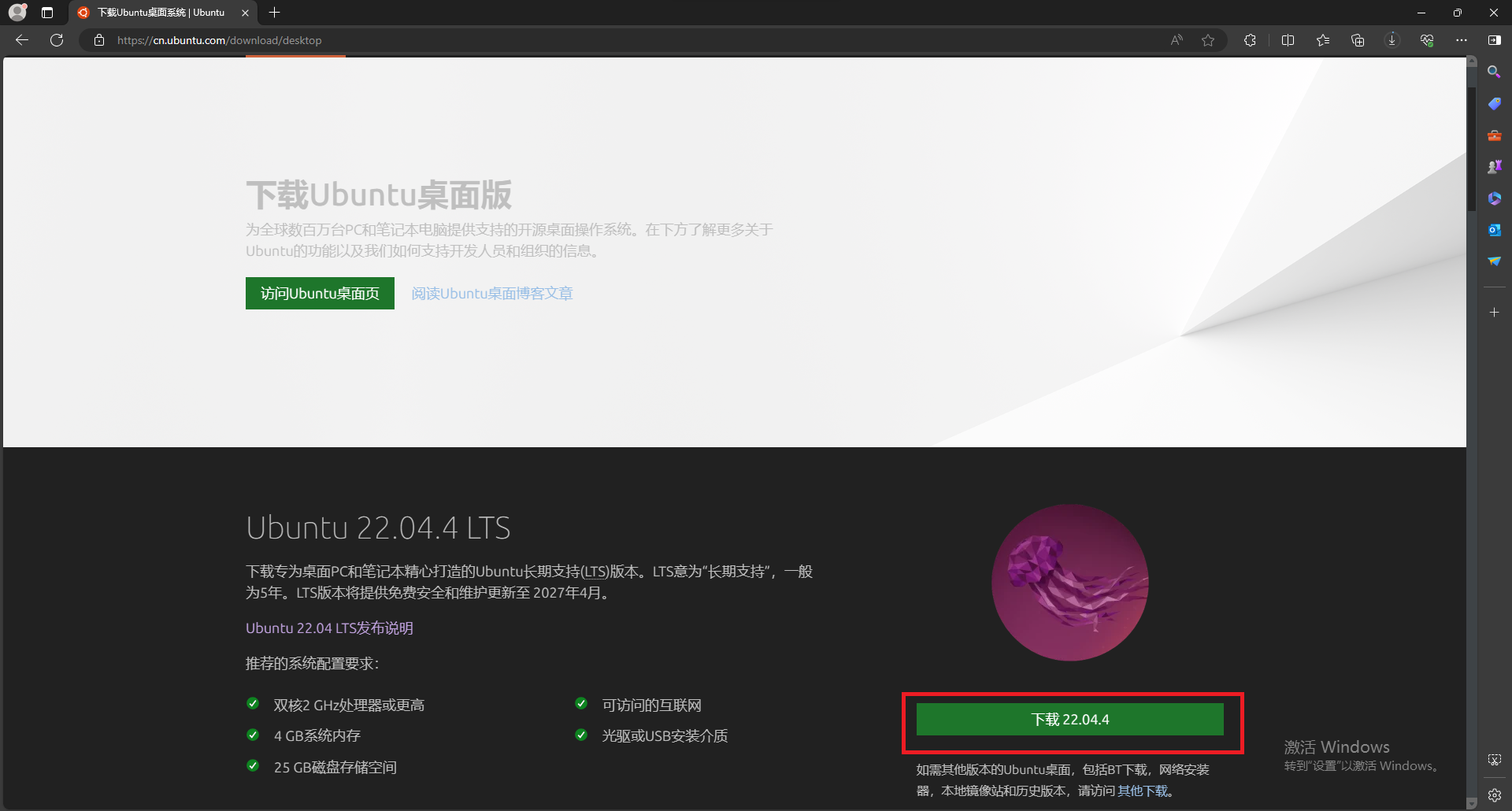1512x811 pixels.
Task: Click the 光驱或USB安装介质 requirement
Action: [x=665, y=736]
